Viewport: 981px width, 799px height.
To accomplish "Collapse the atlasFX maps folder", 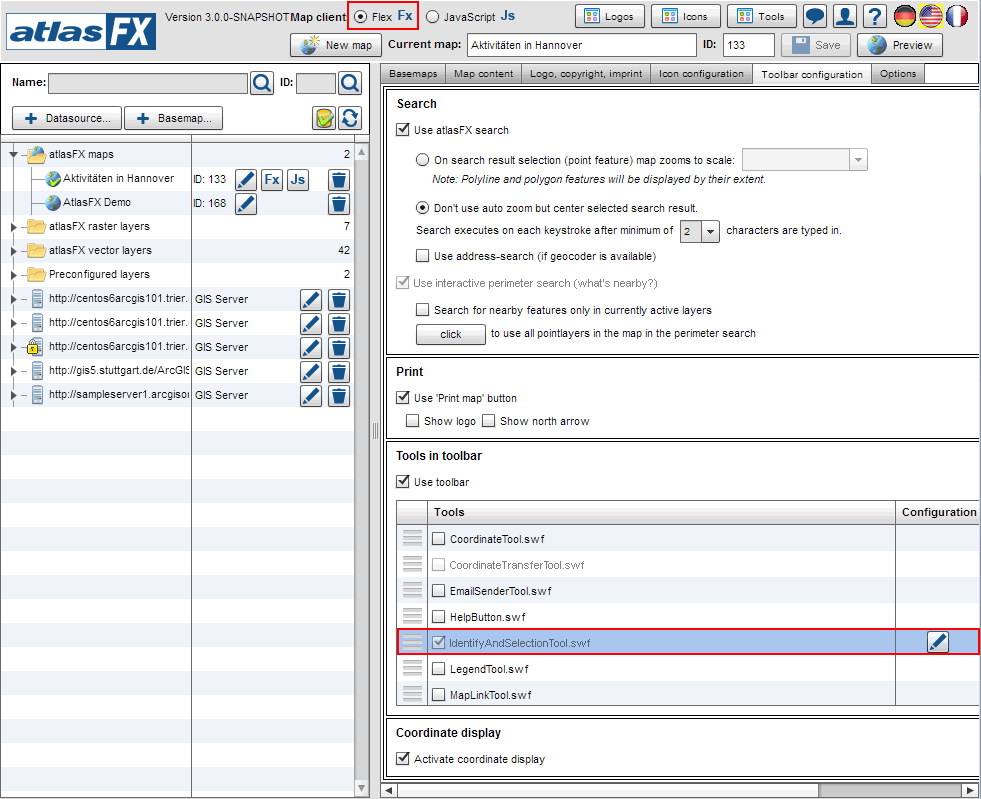I will click(x=13, y=155).
